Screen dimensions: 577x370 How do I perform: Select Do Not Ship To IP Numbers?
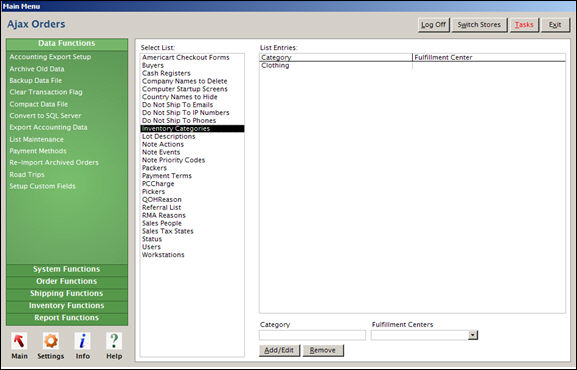[x=192, y=113]
